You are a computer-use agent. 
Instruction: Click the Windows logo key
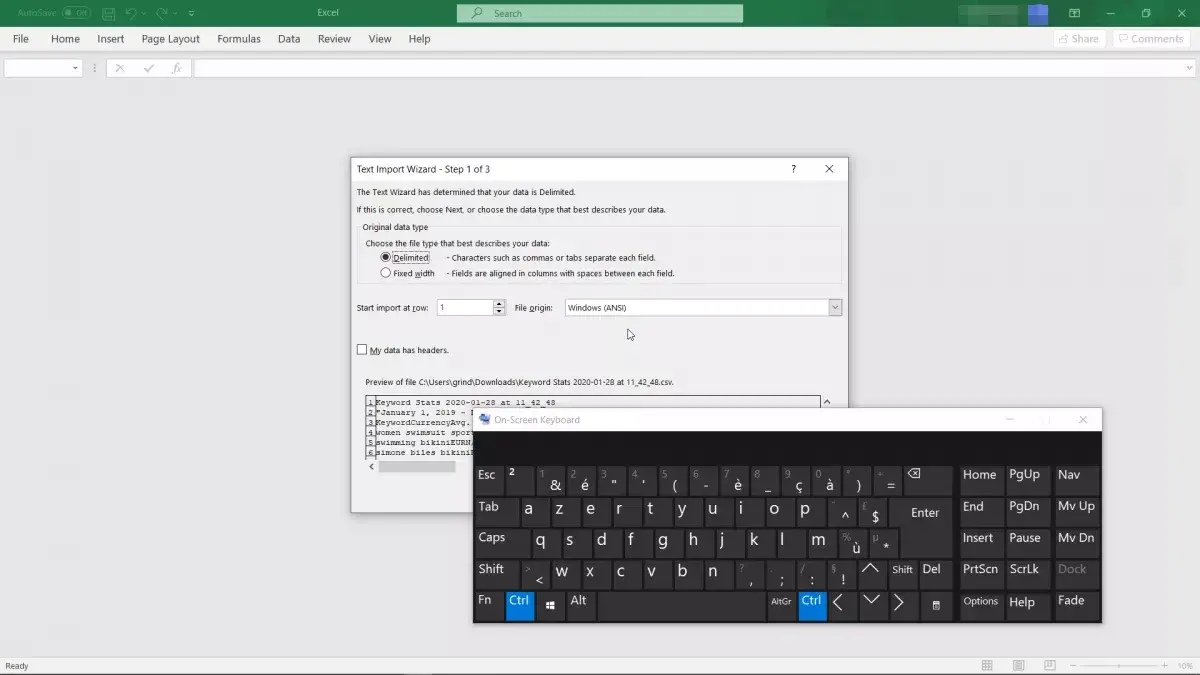pos(551,606)
